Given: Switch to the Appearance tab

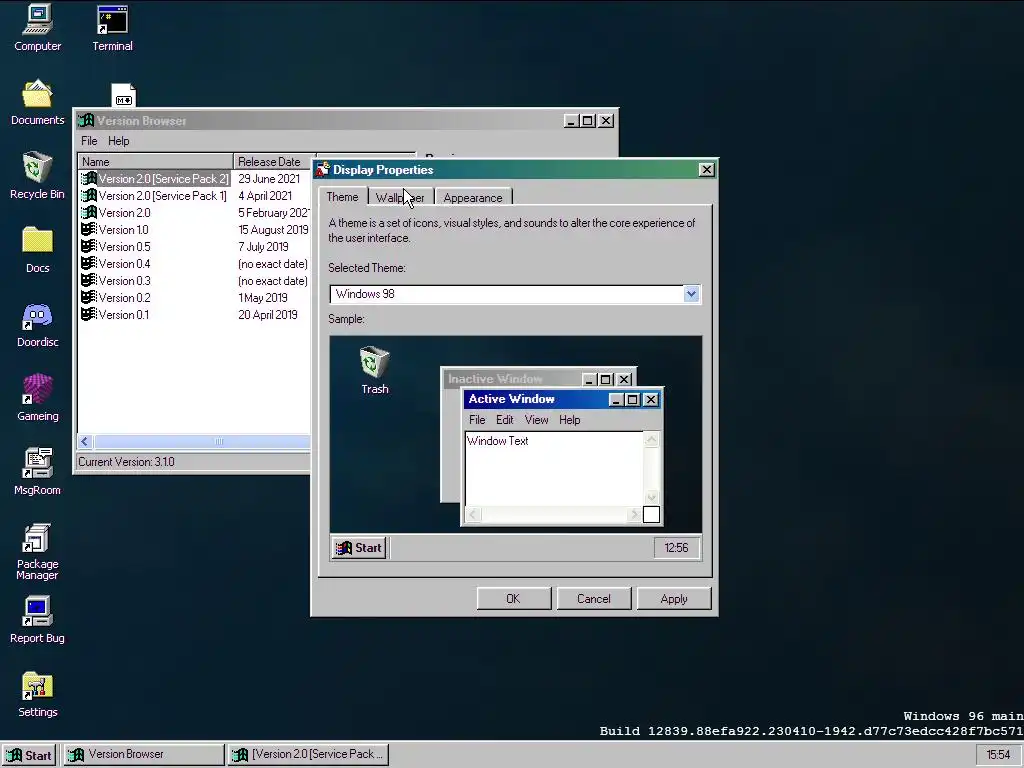Looking at the screenshot, I should (x=473, y=198).
